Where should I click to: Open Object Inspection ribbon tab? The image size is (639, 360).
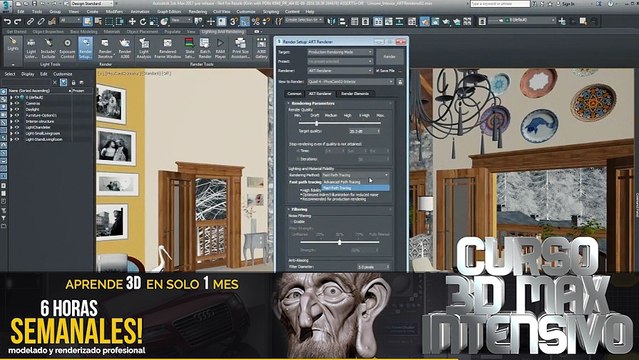tap(48, 31)
